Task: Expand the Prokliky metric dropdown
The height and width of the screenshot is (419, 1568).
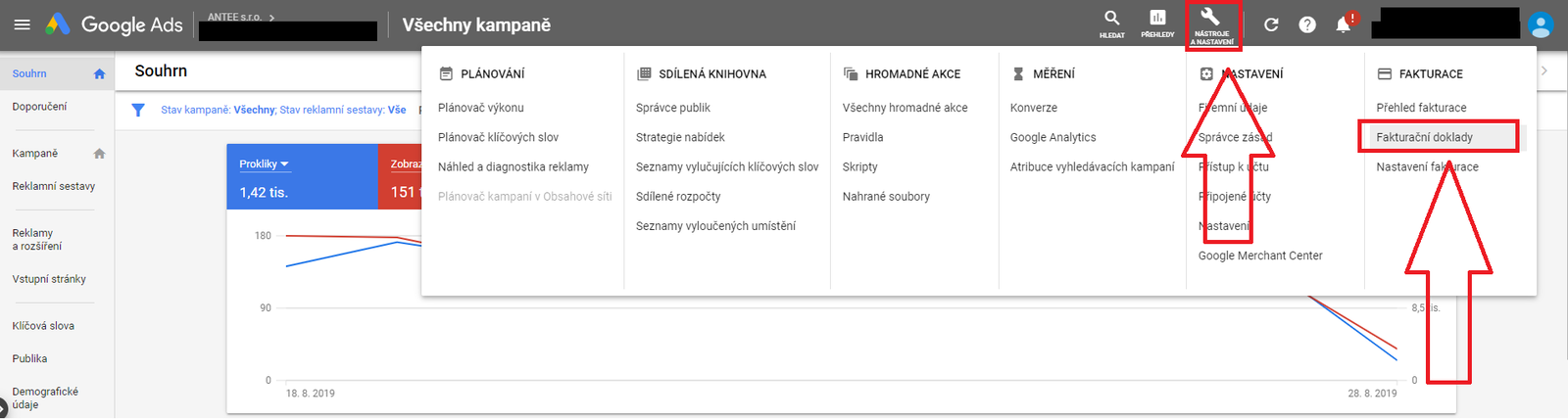Action: click(x=264, y=163)
